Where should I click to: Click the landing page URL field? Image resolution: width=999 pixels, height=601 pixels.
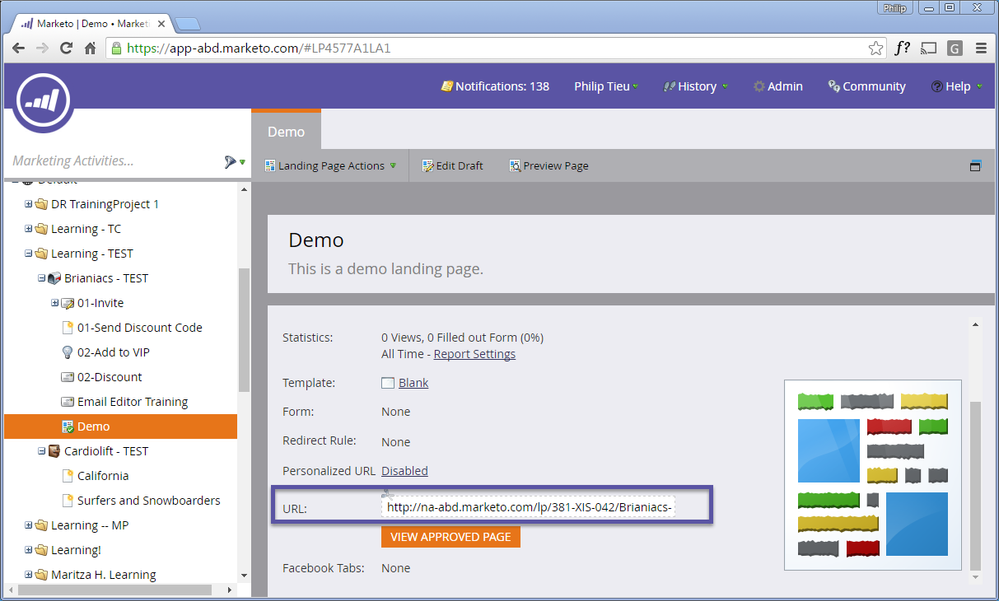coord(528,507)
